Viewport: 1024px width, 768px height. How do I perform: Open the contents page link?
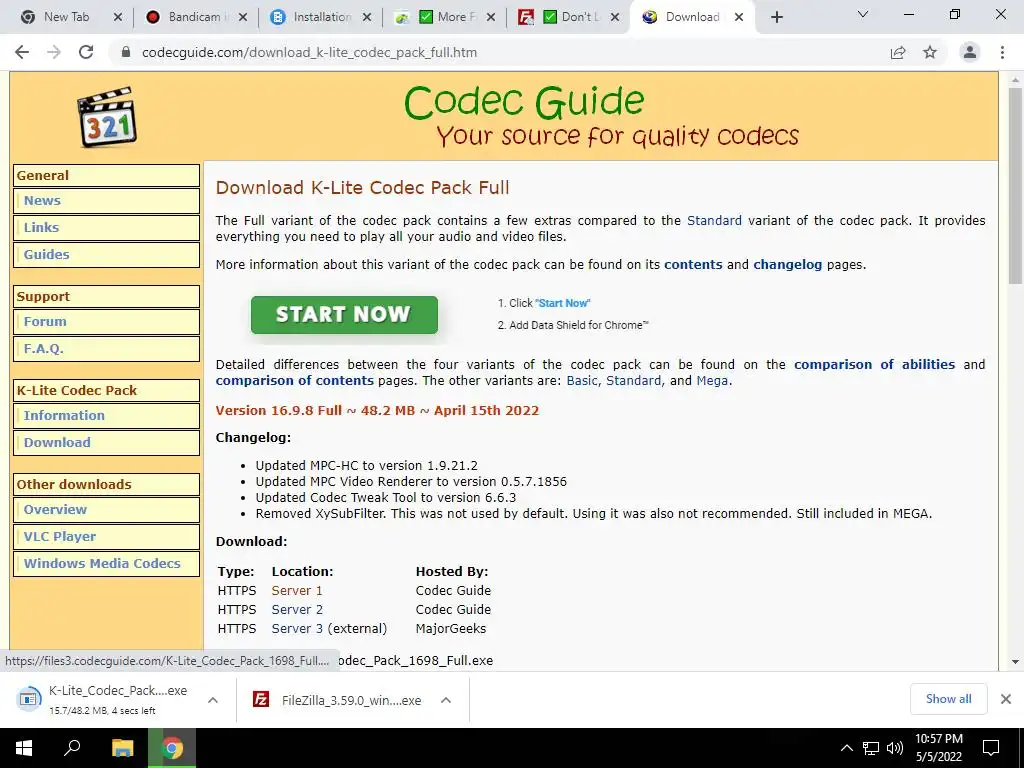click(x=693, y=264)
